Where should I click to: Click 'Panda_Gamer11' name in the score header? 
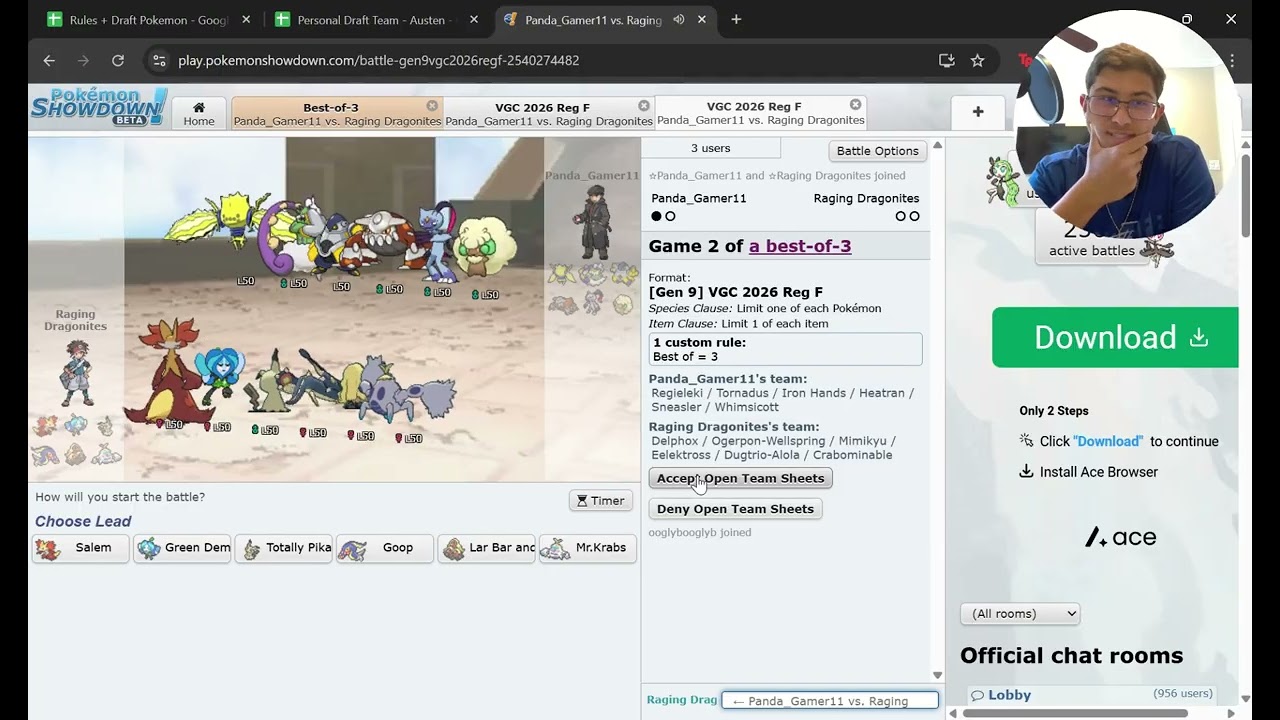tap(699, 198)
